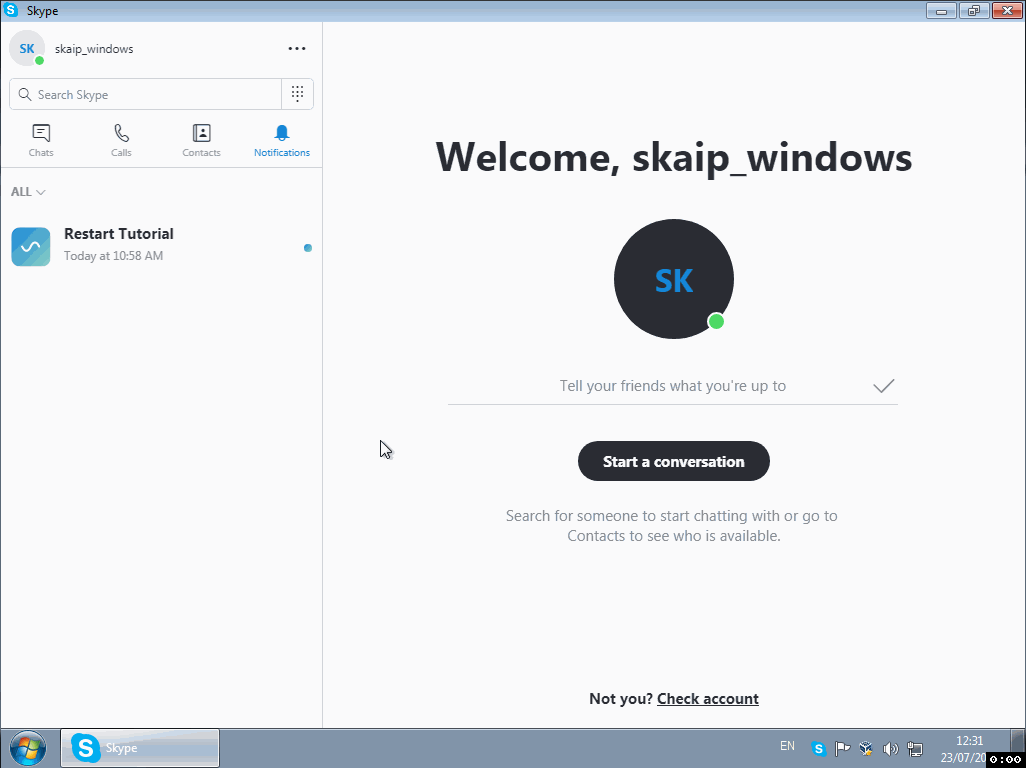Viewport: 1026px width, 768px height.
Task: Click the EN language indicator
Action: pos(787,746)
